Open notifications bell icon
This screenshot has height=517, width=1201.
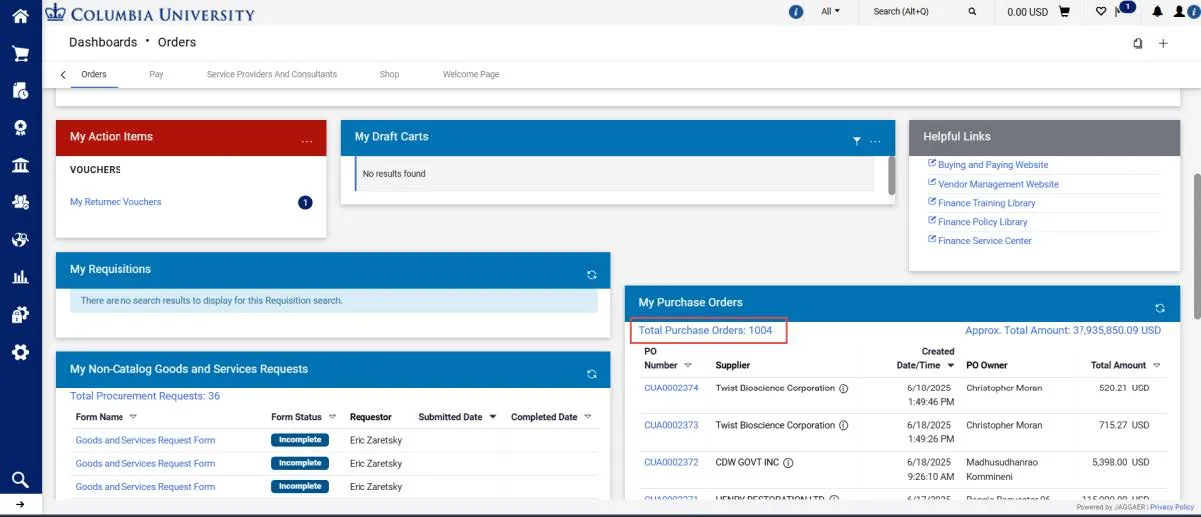(x=1157, y=12)
